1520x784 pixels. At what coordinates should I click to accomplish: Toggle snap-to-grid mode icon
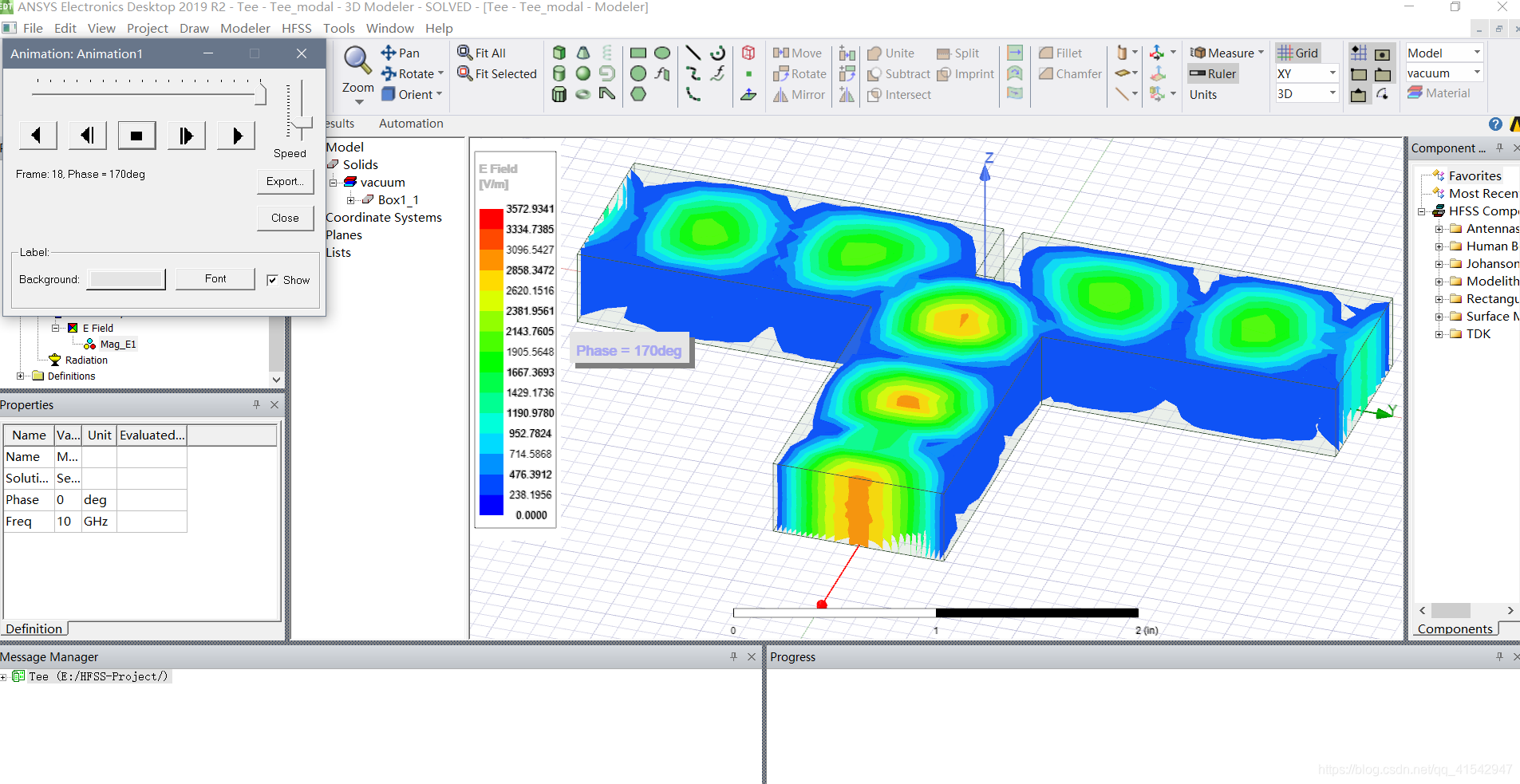pos(1359,53)
